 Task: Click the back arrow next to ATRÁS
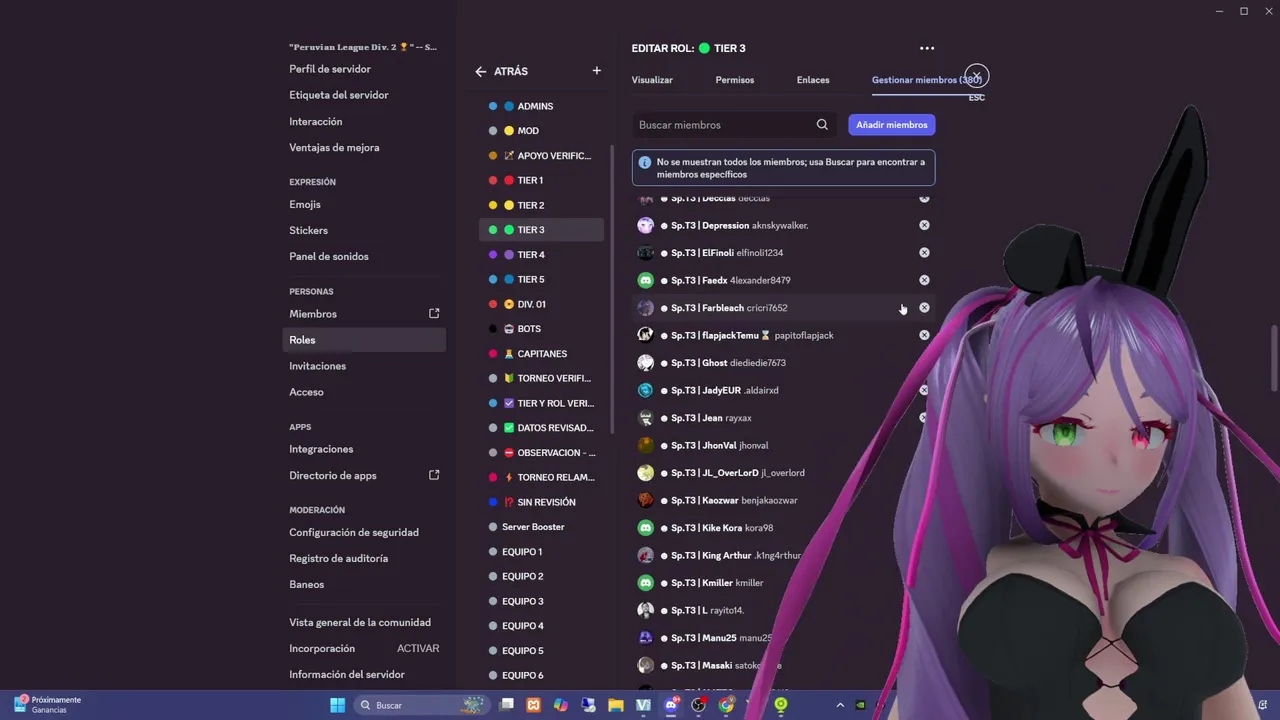(481, 71)
